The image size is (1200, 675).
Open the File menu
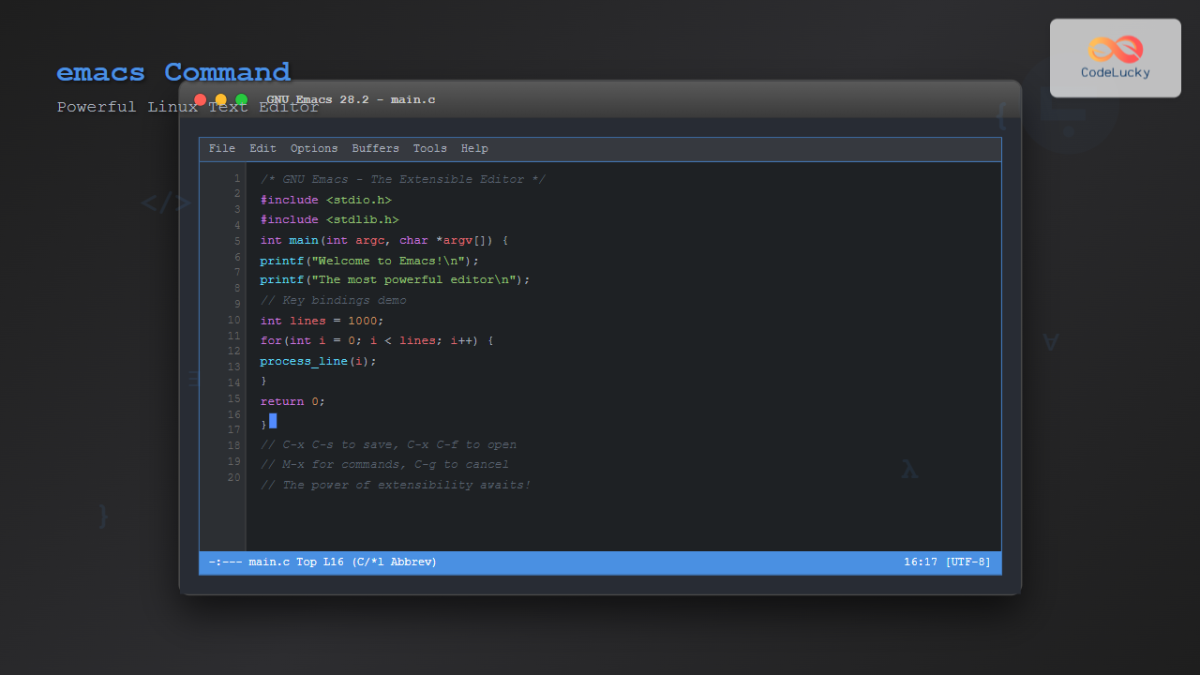(221, 148)
